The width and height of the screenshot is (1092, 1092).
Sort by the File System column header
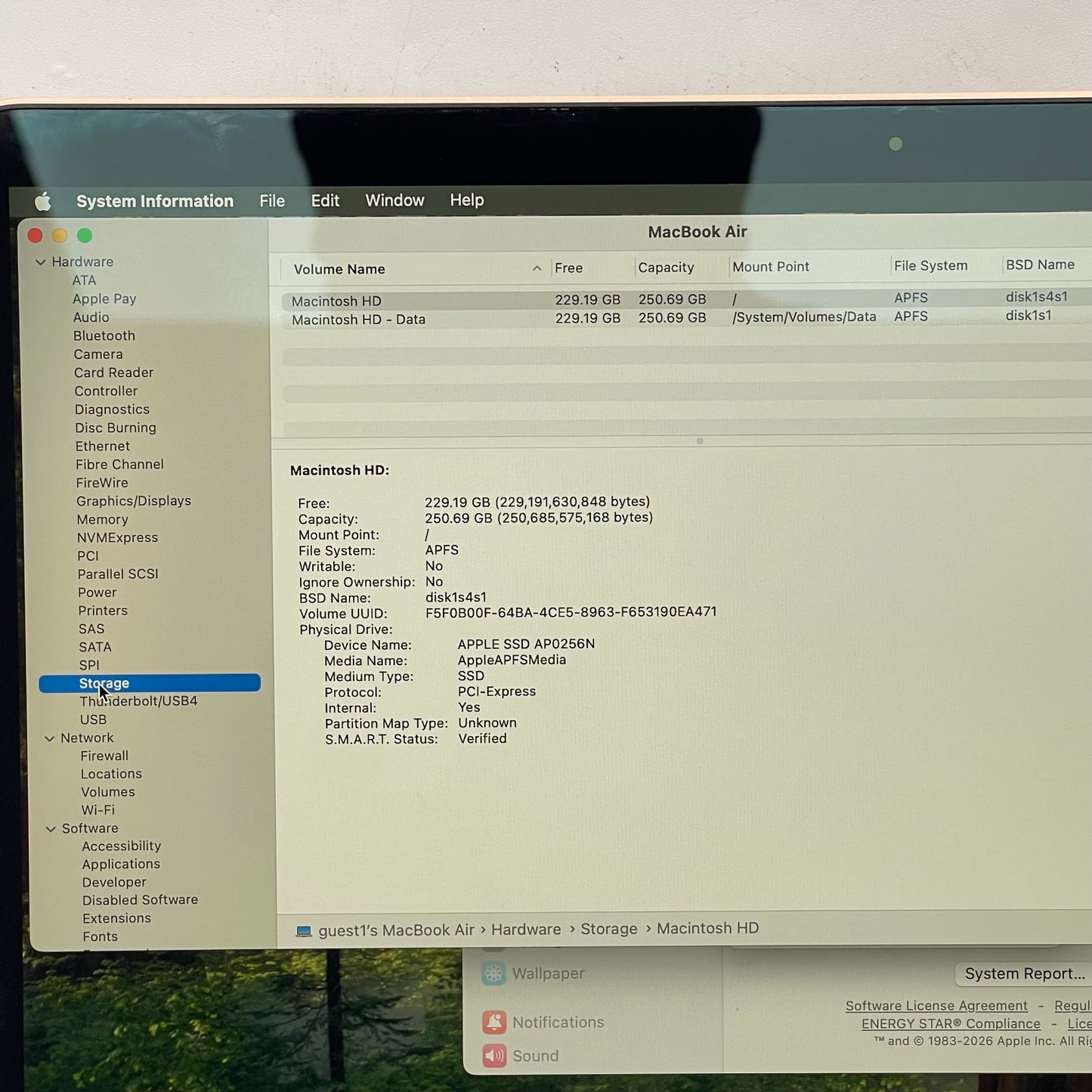coord(930,266)
